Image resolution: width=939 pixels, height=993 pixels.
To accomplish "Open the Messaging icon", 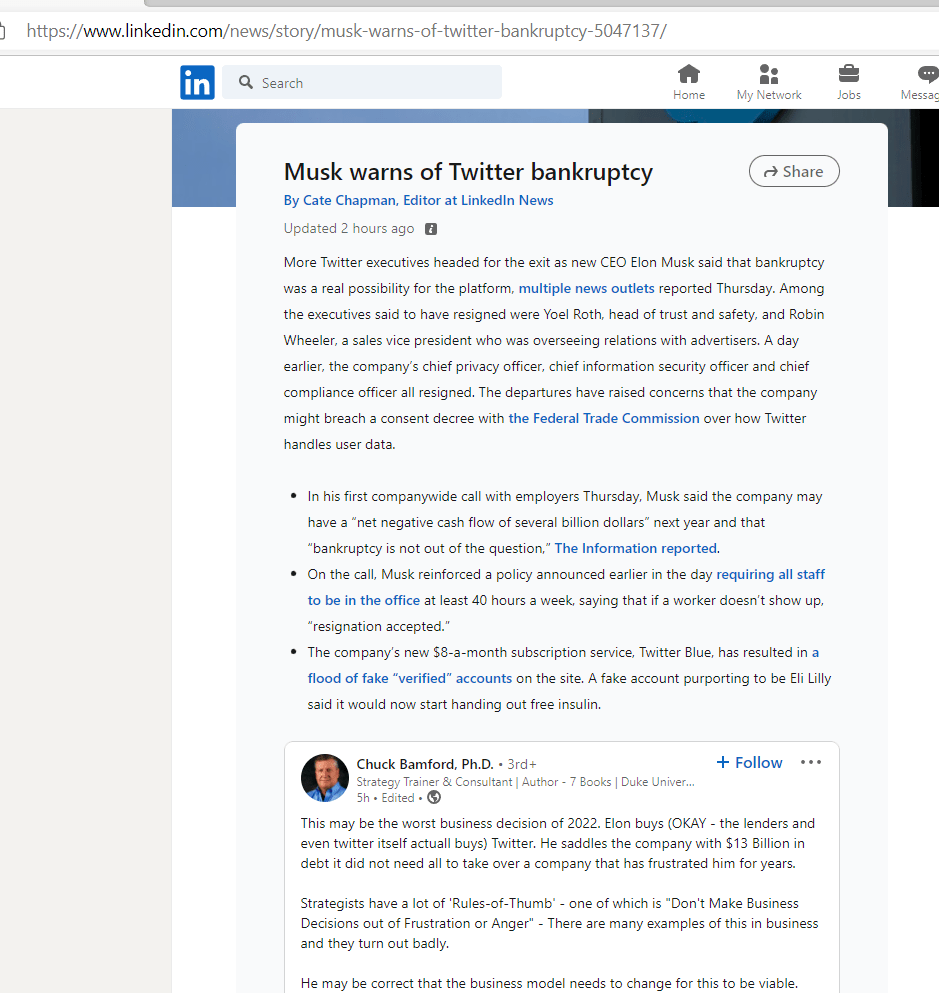I will (926, 75).
